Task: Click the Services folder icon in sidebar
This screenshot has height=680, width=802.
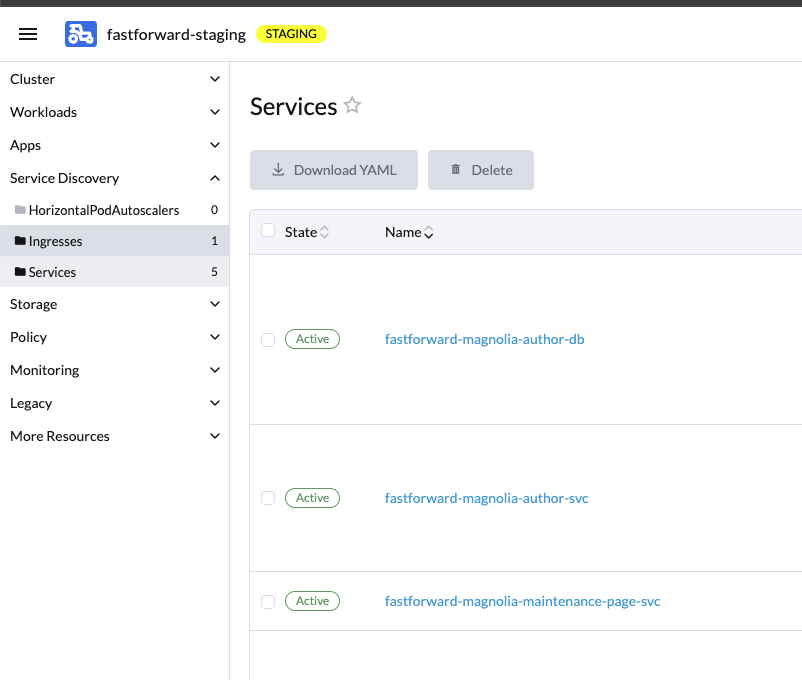Action: 20,272
